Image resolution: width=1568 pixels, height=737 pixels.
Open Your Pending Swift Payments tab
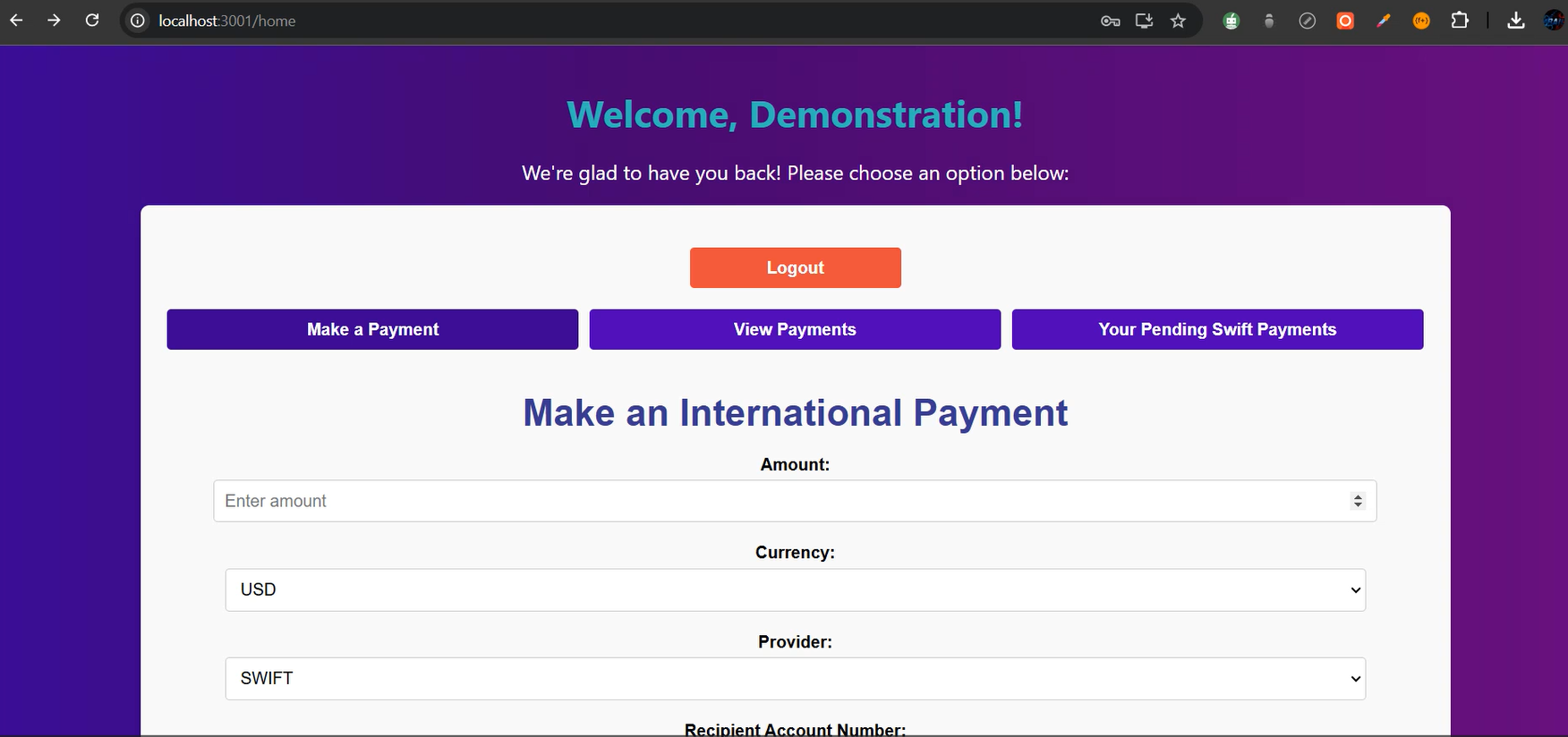pos(1217,329)
